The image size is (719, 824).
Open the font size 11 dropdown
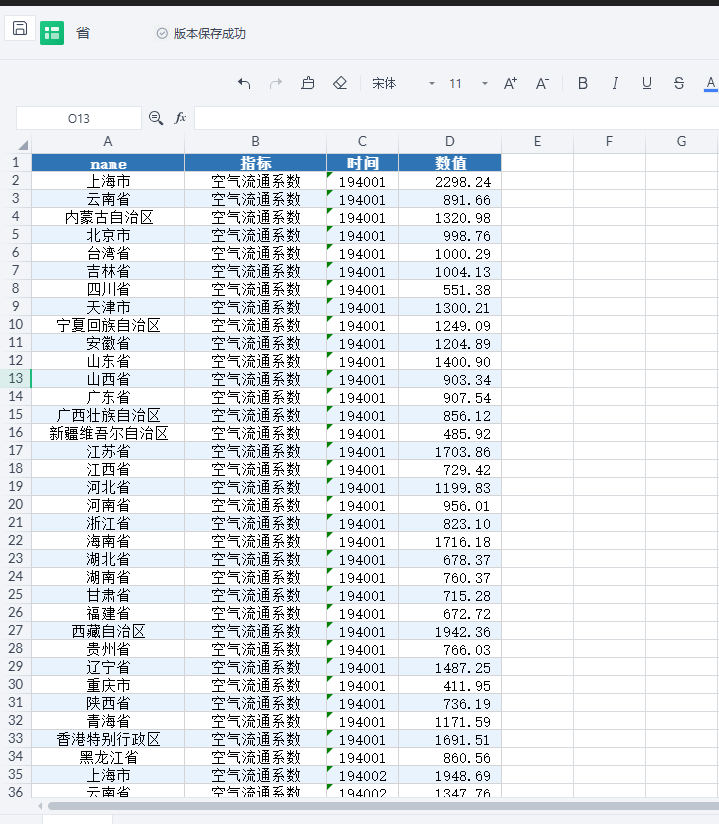(469, 83)
